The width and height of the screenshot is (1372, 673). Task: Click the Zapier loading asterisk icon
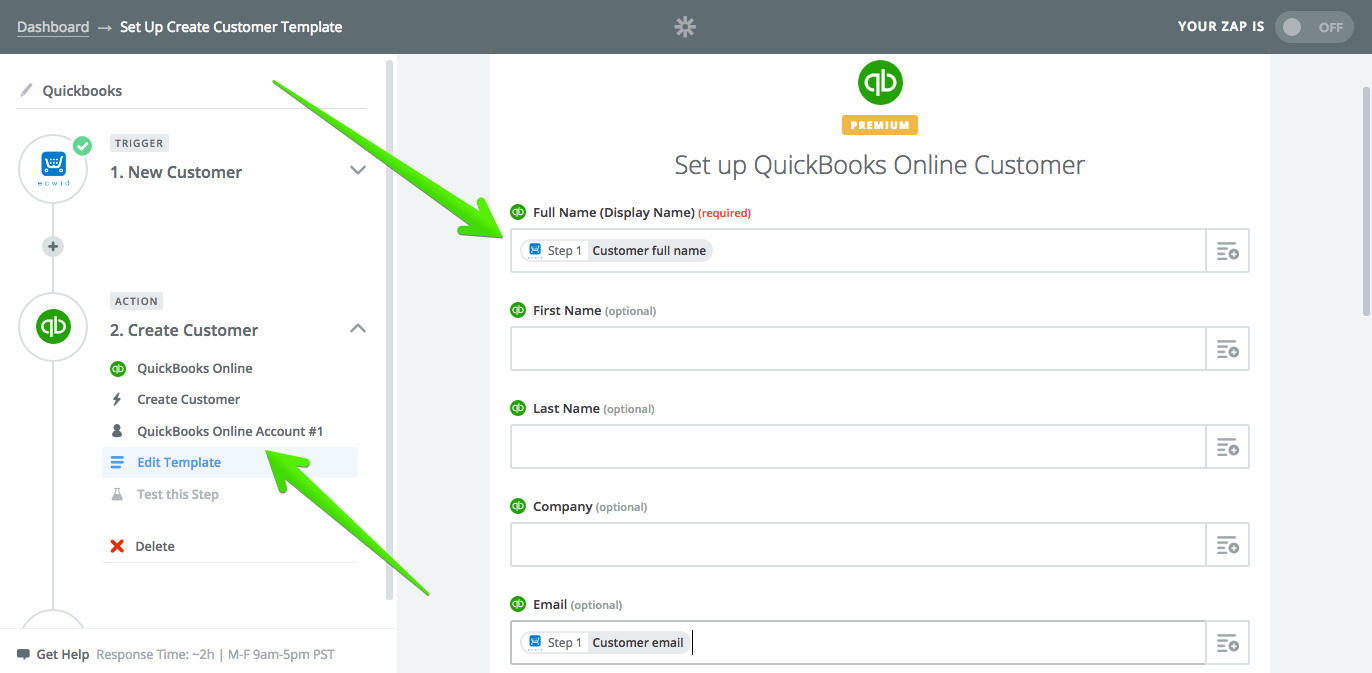pyautogui.click(x=685, y=27)
